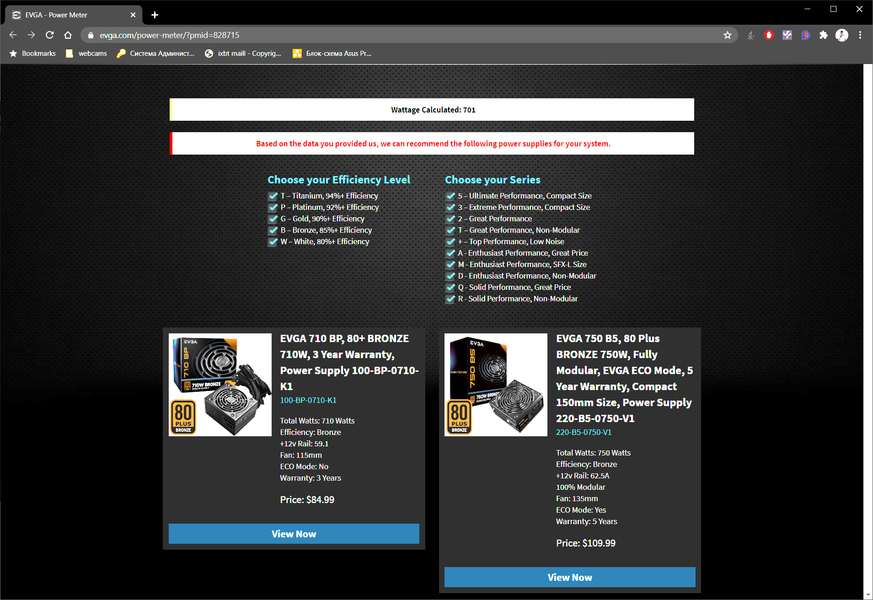Open the Chrome profile avatar
Image resolution: width=873 pixels, height=600 pixels.
[x=842, y=35]
